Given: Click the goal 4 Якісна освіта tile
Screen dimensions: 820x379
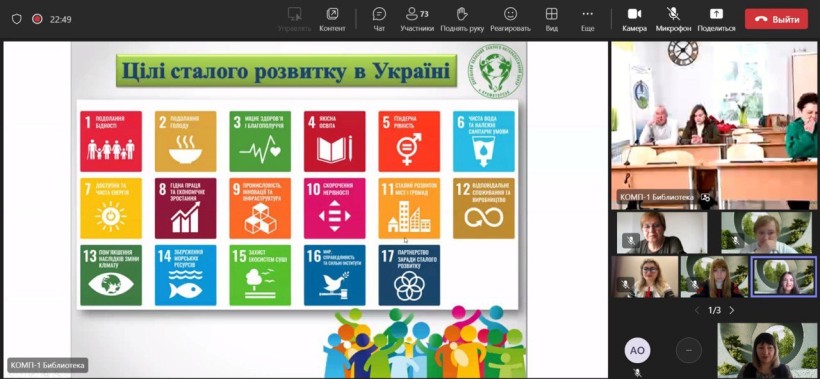Looking at the screenshot, I should click(x=335, y=141).
